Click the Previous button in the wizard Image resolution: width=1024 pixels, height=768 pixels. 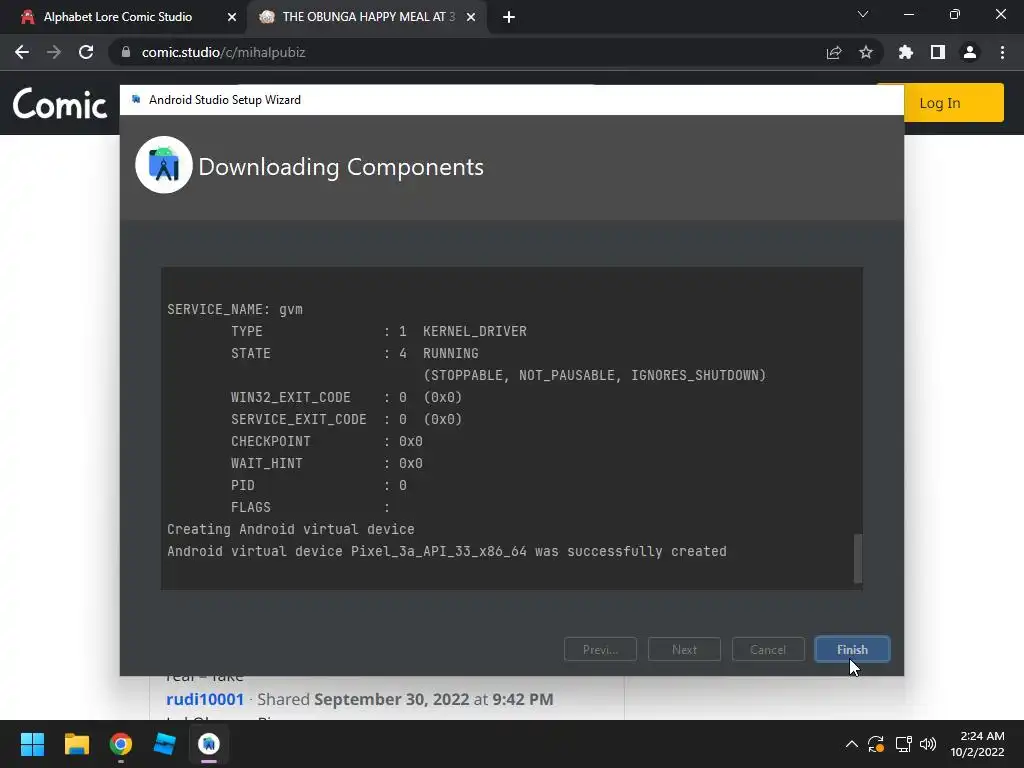point(600,649)
